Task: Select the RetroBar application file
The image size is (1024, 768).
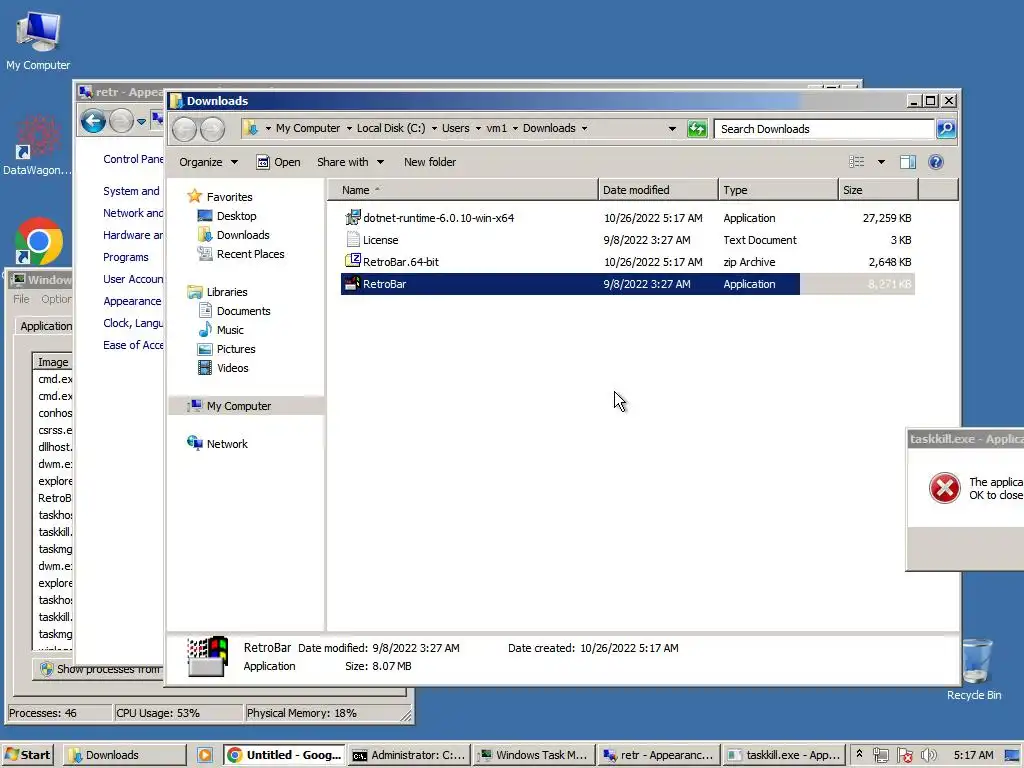Action: [628, 284]
